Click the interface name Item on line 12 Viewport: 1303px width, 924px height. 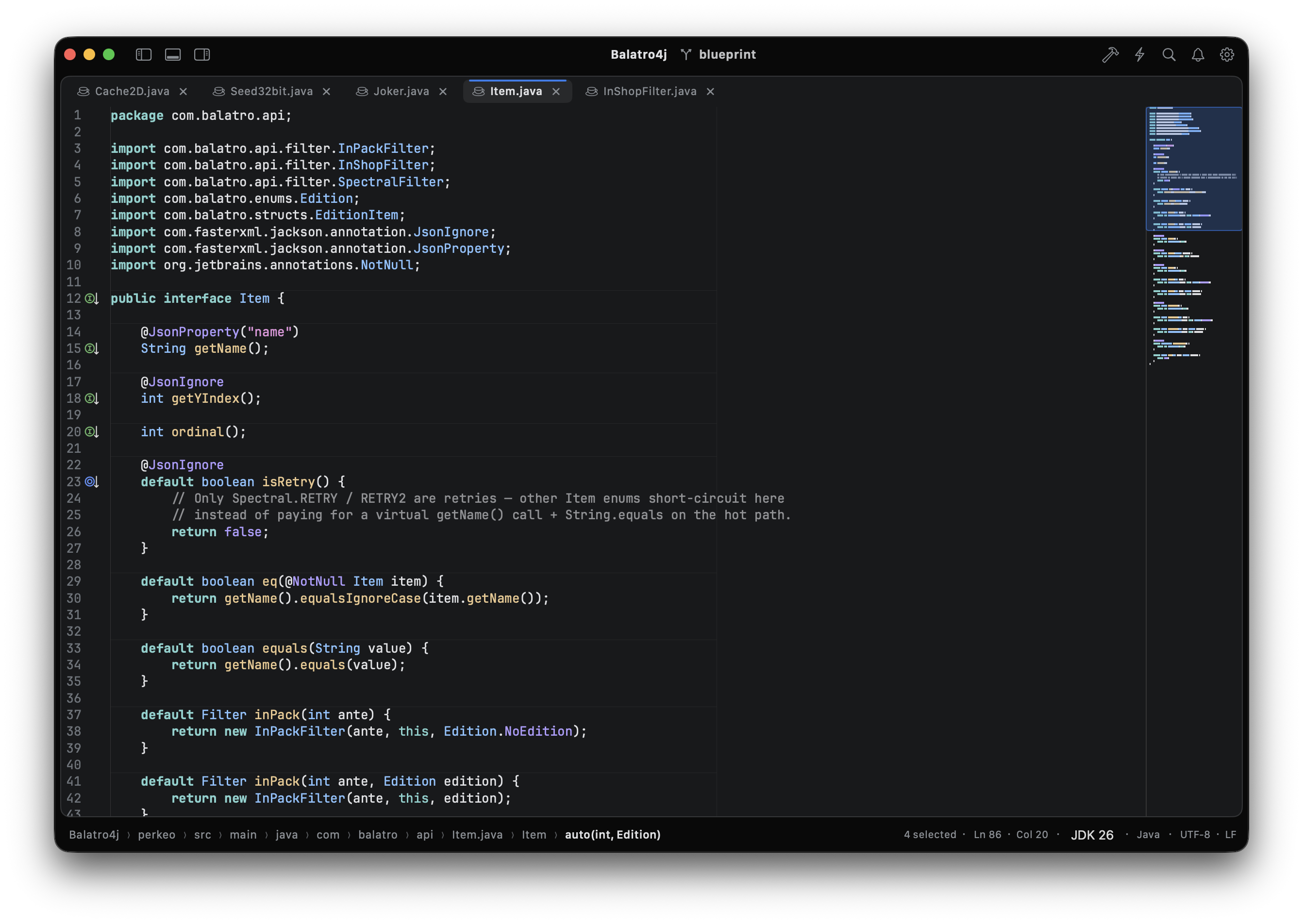click(x=254, y=299)
